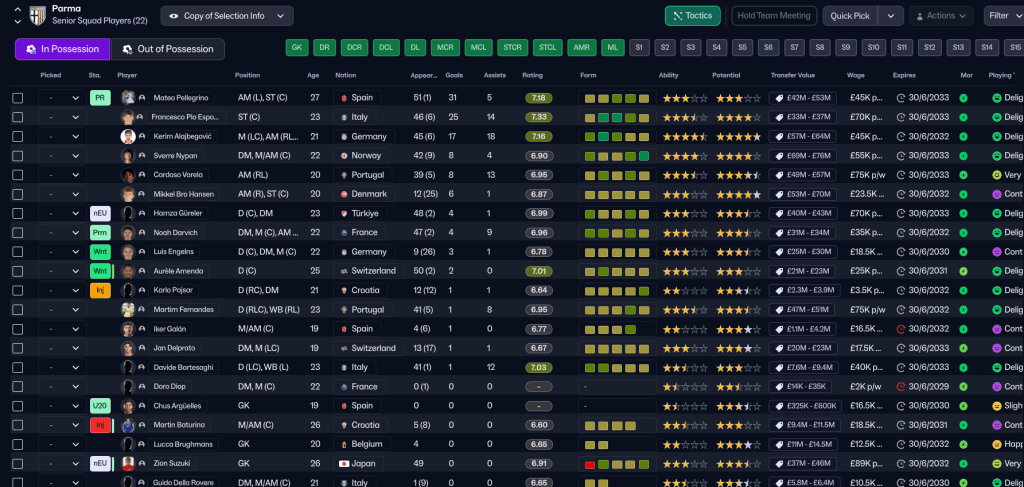Click the Japan flag next to Zion Suzuki

pos(344,463)
